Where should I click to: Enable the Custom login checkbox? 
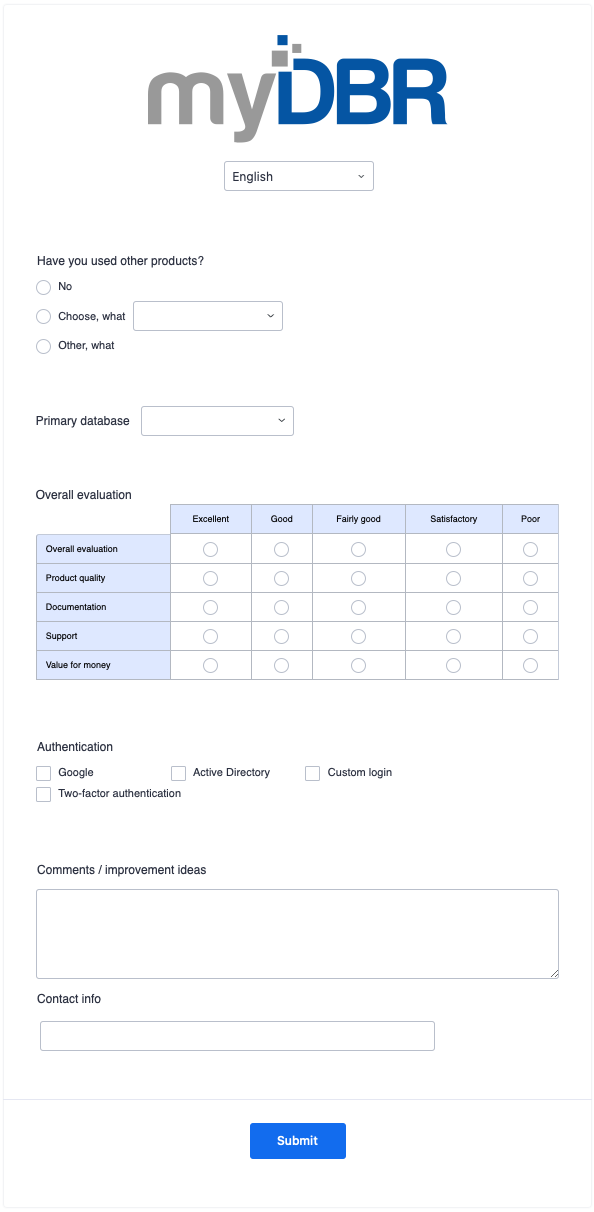click(x=312, y=773)
